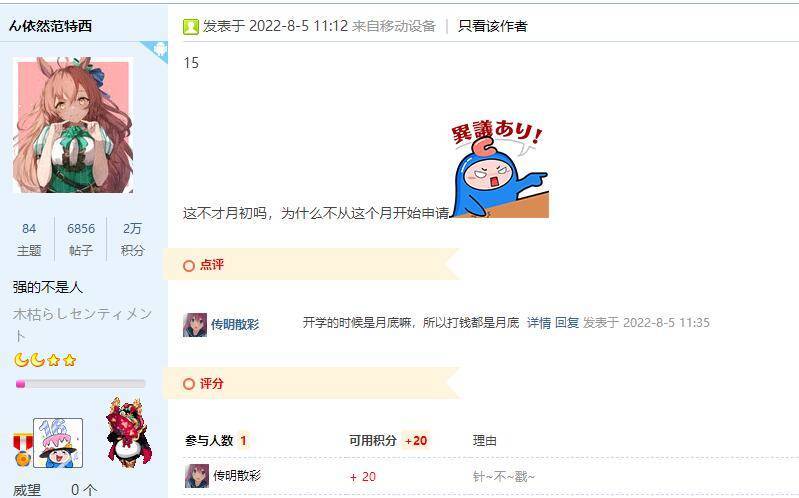Viewport: 799px width, 498px height.
Task: Click the Android device badge icon
Action: (158, 49)
